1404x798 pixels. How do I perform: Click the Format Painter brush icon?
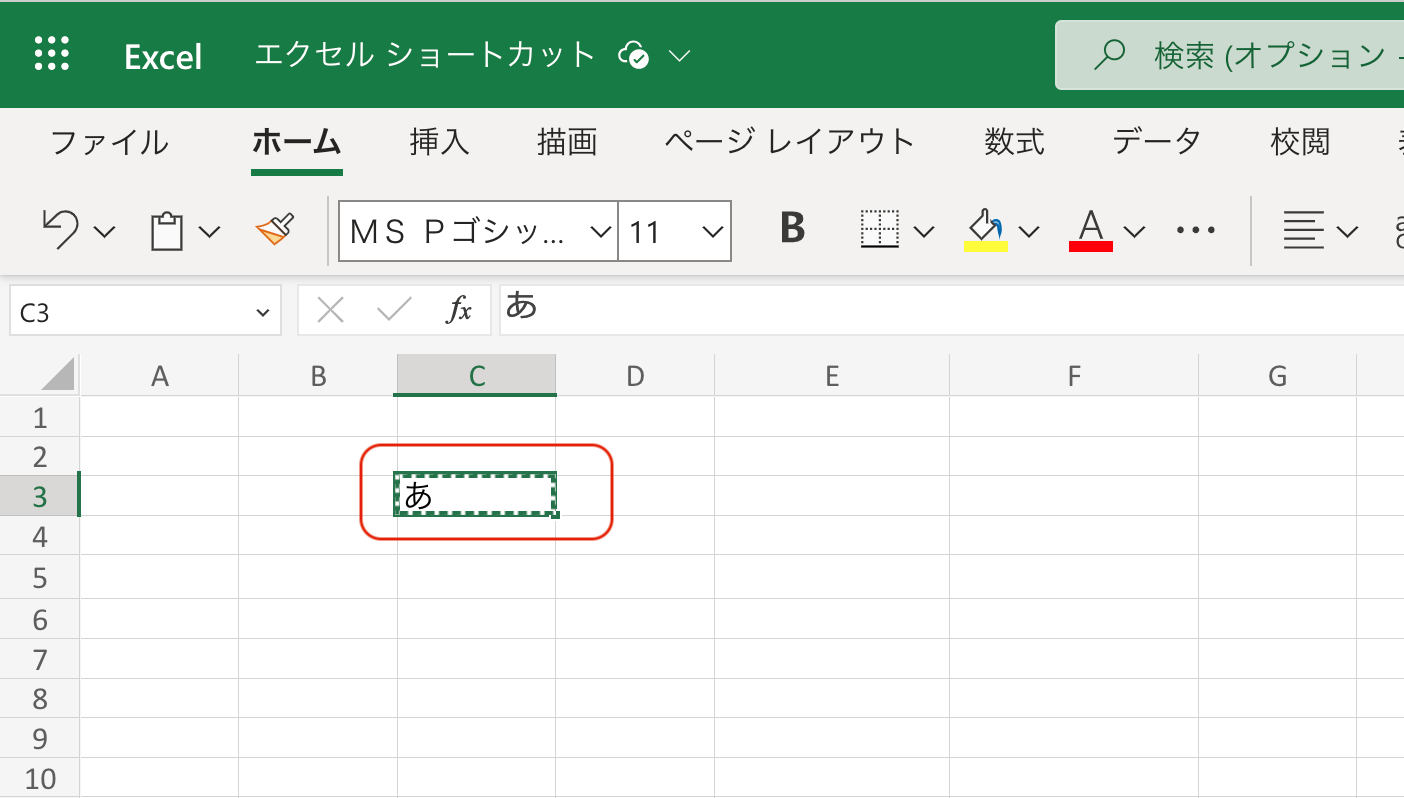[x=275, y=230]
